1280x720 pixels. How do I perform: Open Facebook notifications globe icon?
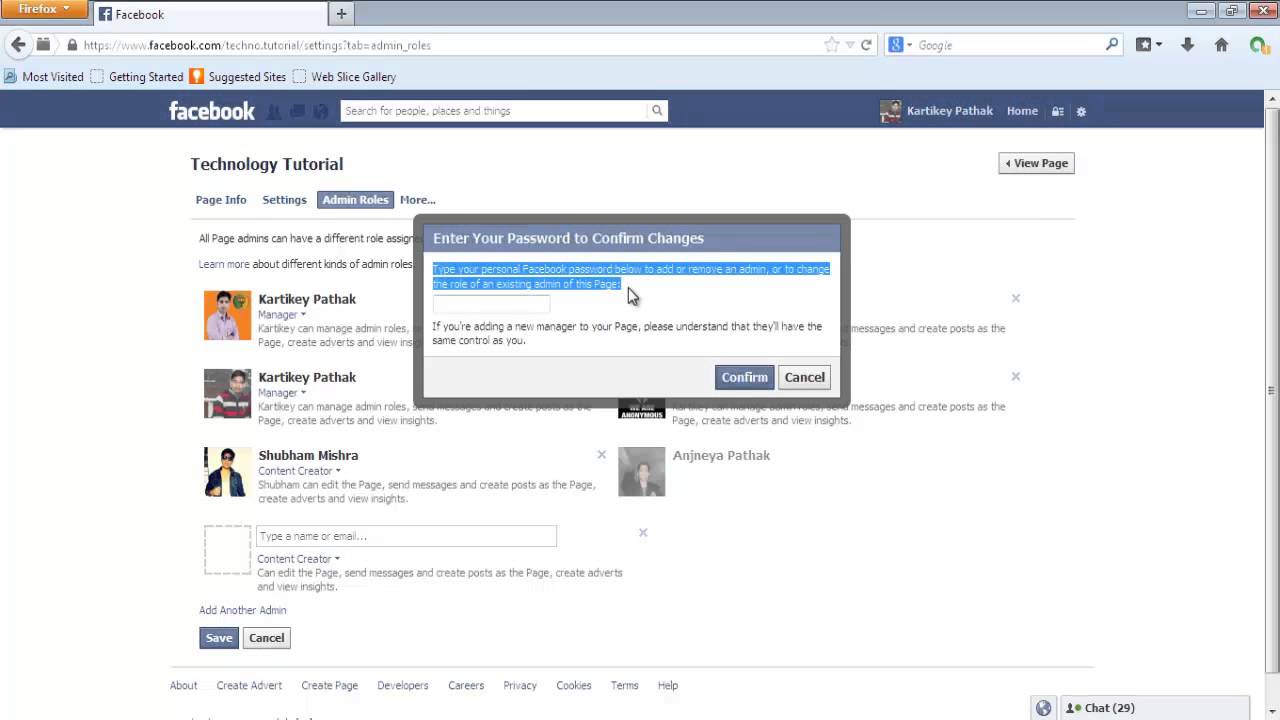[x=320, y=111]
